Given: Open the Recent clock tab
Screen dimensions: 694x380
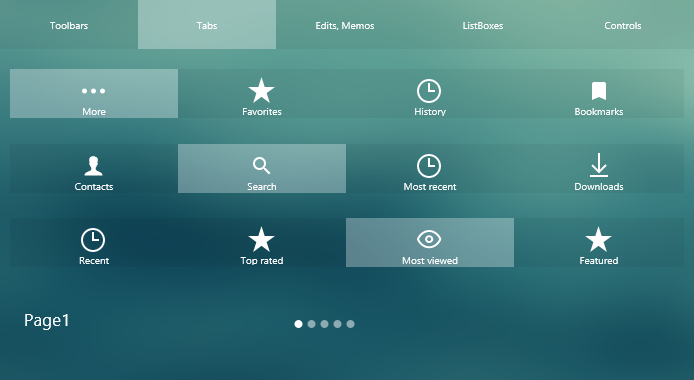Looking at the screenshot, I should pos(94,242).
